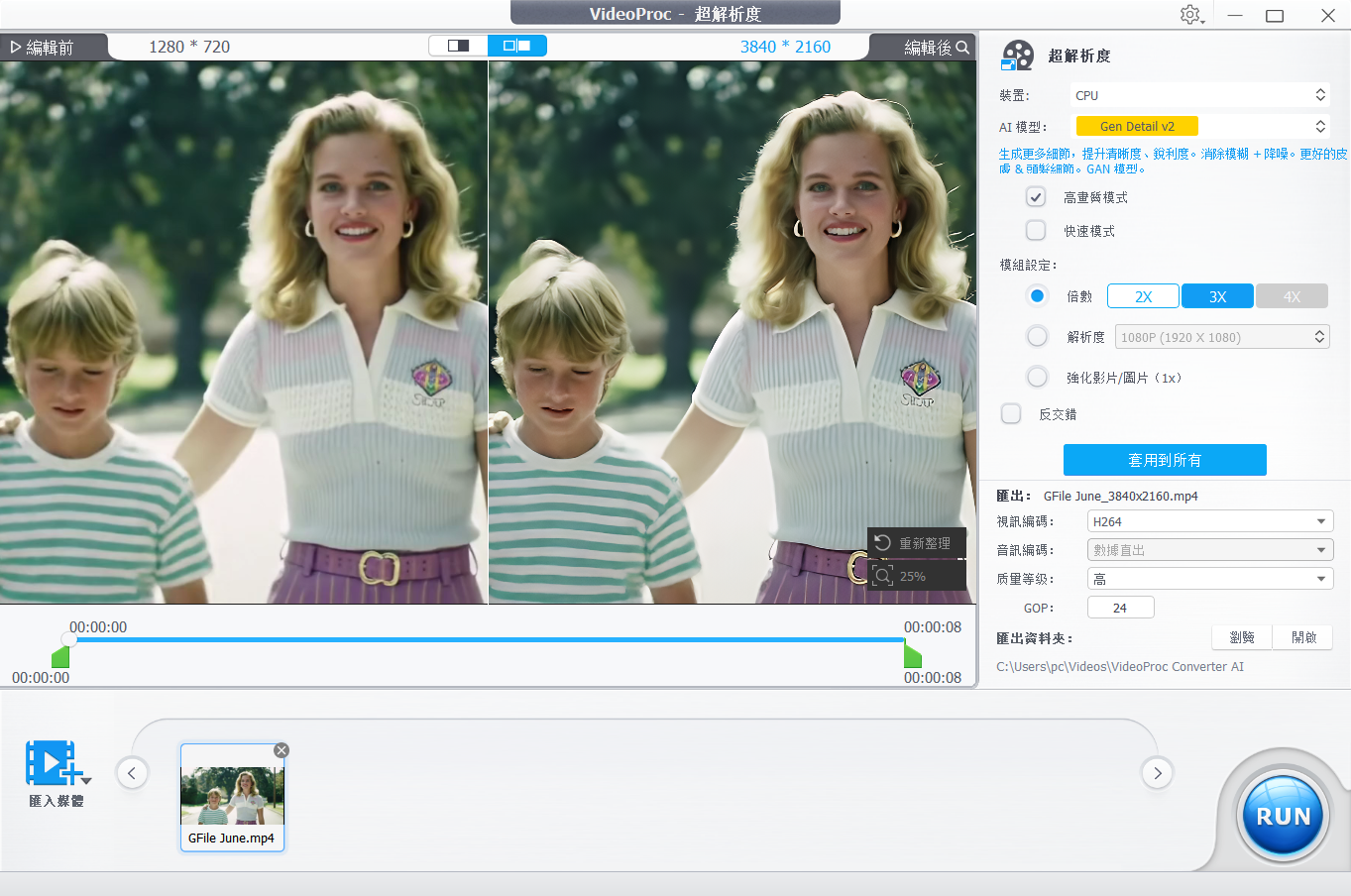This screenshot has height=896, width=1351.
Task: Click the 編輯後 tab label
Action: (928, 47)
